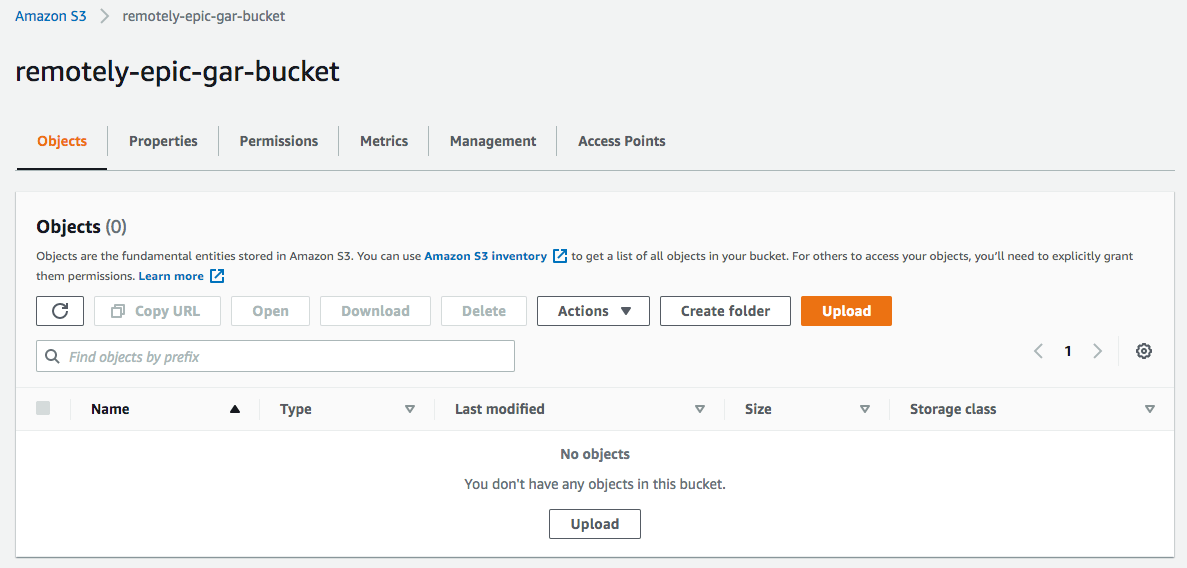The image size is (1187, 568).
Task: Click the refresh objects icon button
Action: coord(60,311)
